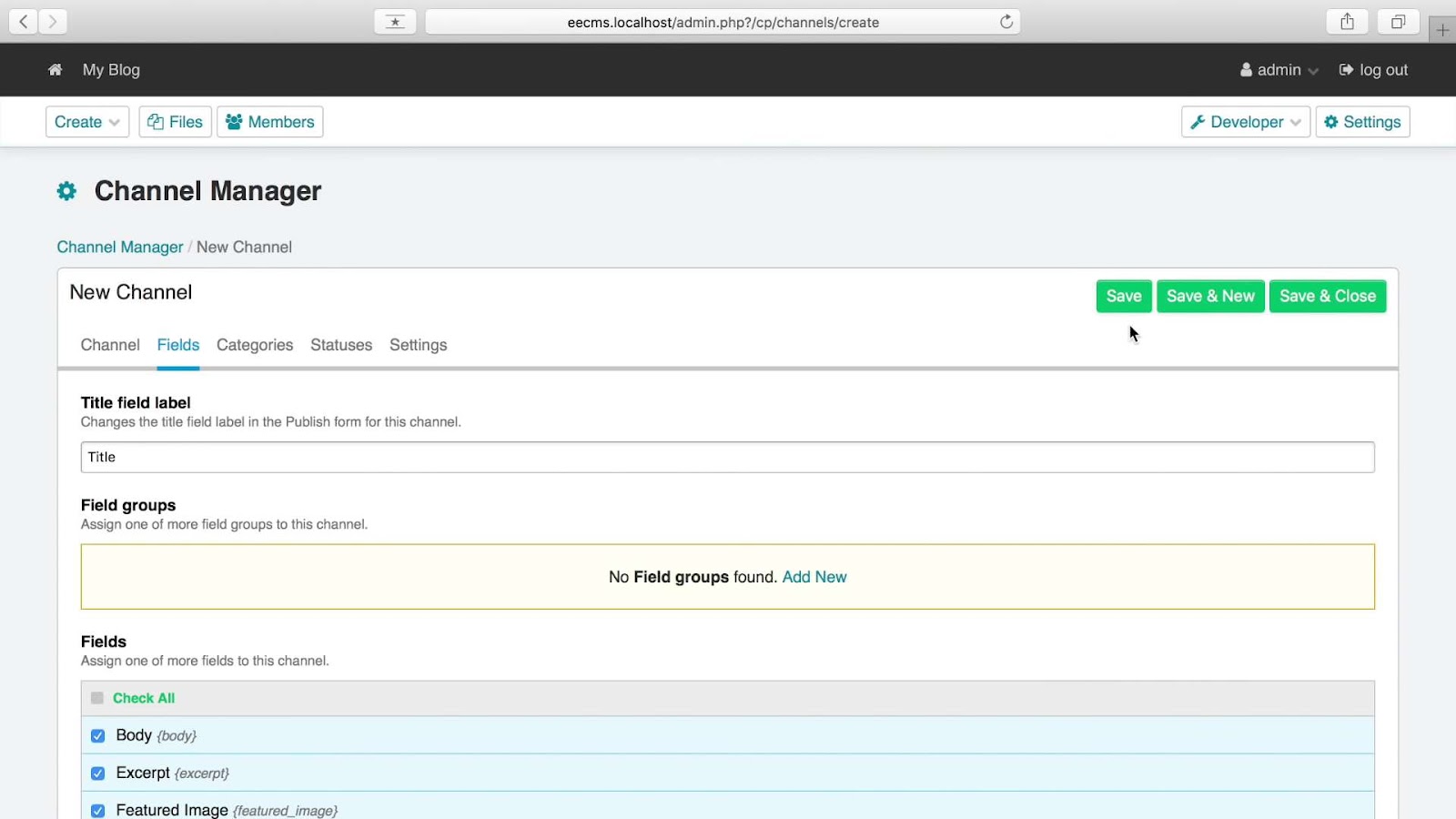Follow the Channel Manager breadcrumb link
The image size is (1456, 819).
pos(120,247)
